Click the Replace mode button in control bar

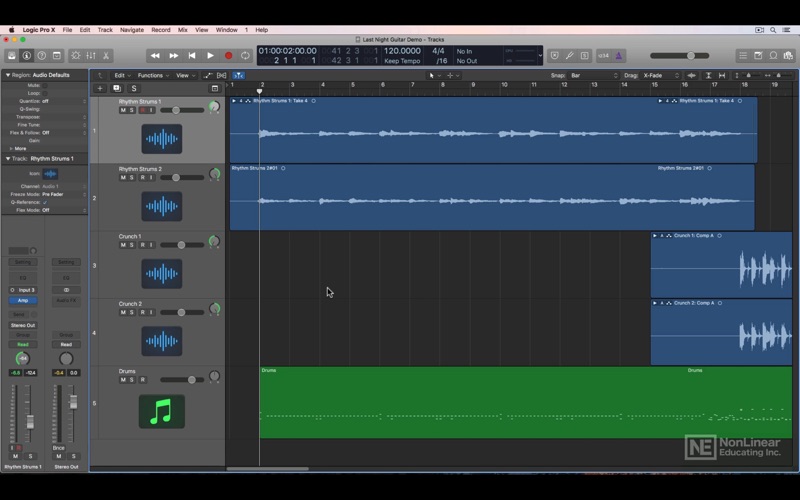[x=555, y=56]
